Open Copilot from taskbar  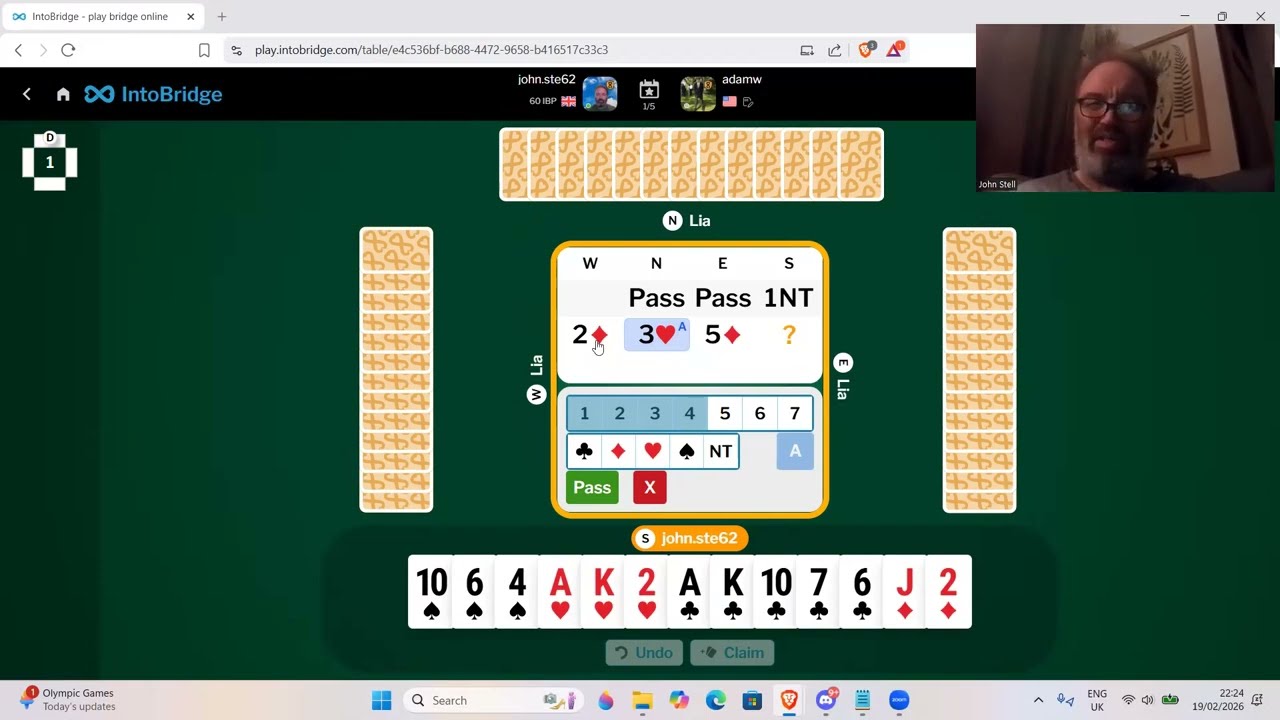pyautogui.click(x=679, y=700)
